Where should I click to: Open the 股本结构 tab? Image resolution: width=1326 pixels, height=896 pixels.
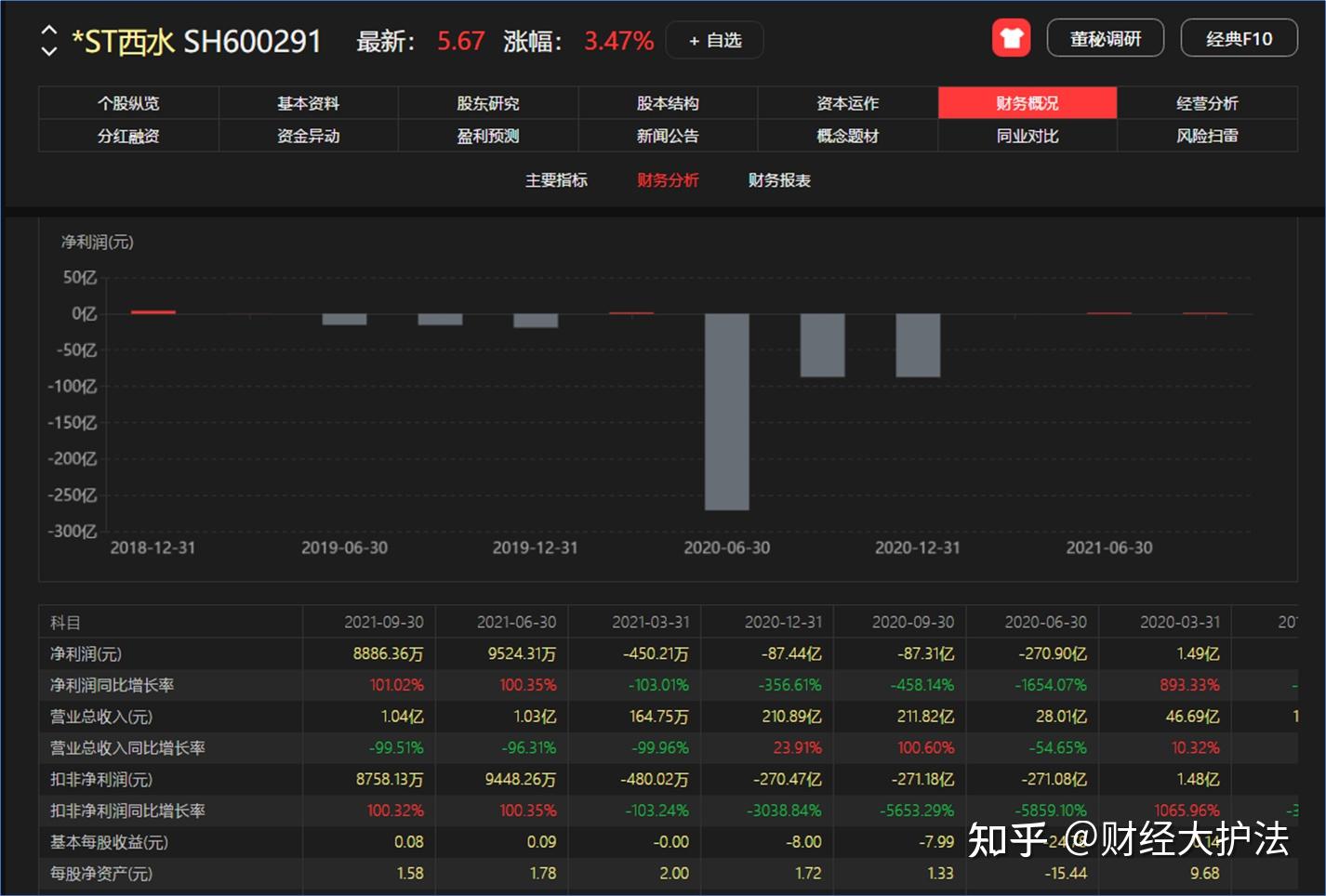(x=668, y=102)
